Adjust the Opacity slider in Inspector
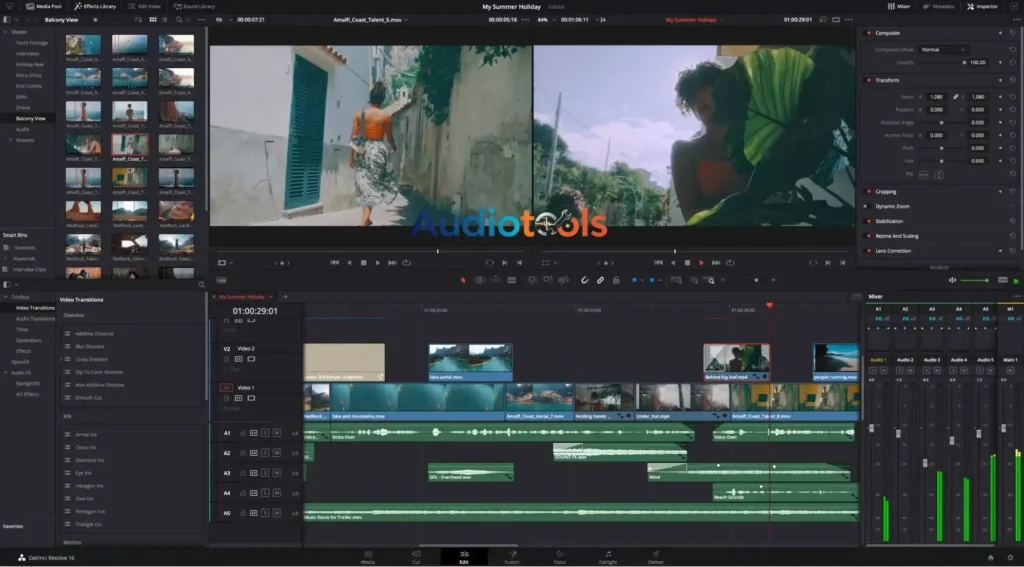Screen dimensions: 1024x567 pos(941,63)
